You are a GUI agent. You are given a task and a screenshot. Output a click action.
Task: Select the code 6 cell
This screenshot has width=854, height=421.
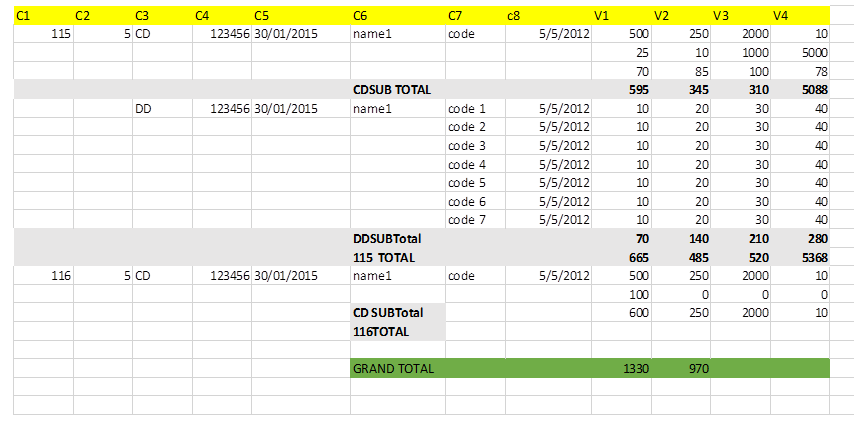tap(475, 202)
